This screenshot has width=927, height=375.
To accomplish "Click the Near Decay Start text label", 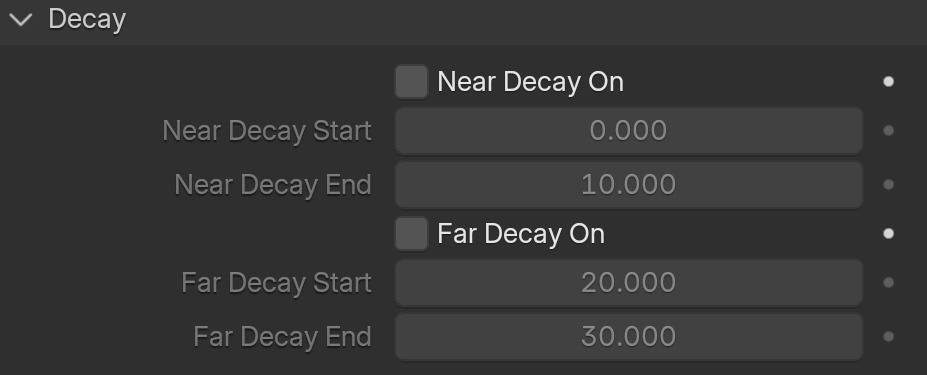I will coord(267,131).
